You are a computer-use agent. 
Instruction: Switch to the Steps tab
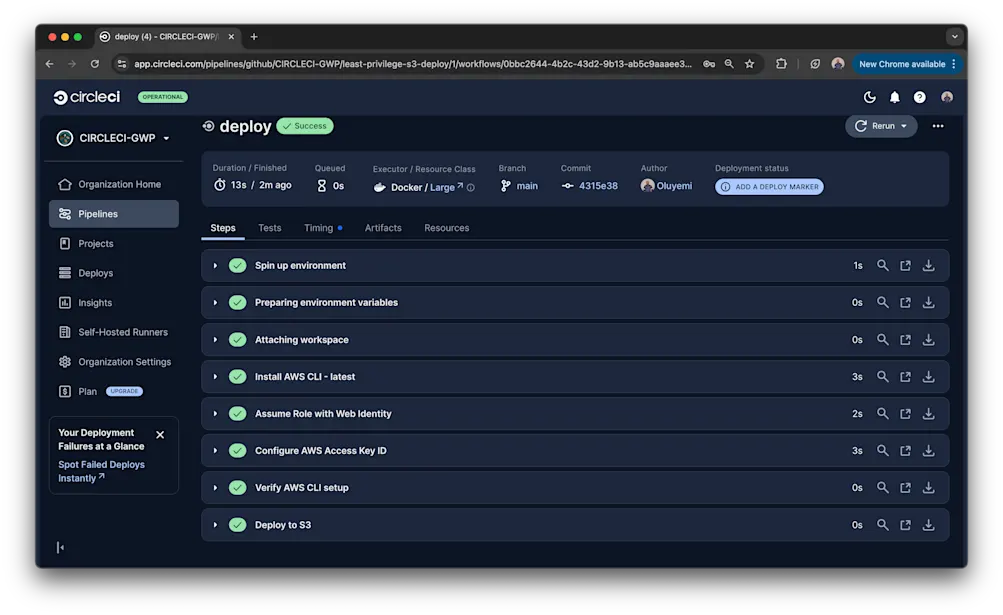click(223, 228)
